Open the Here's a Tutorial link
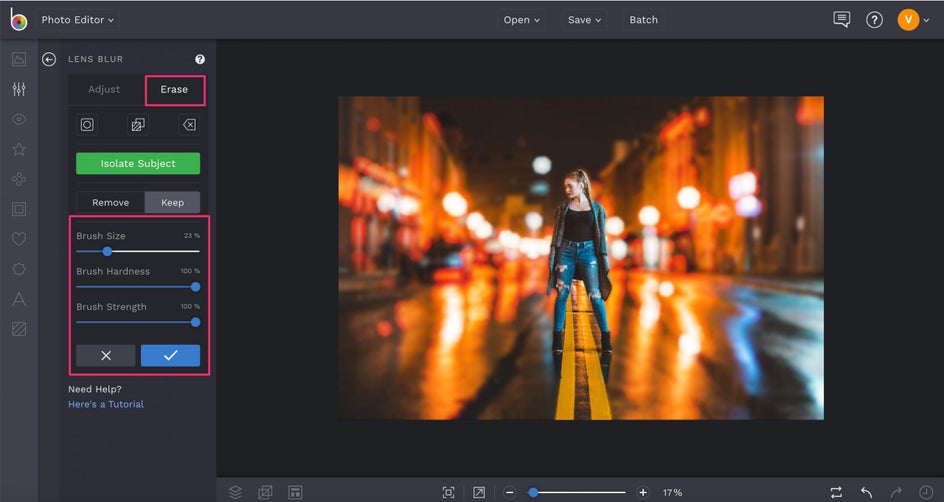Screen dimensions: 944x502 click(106, 404)
